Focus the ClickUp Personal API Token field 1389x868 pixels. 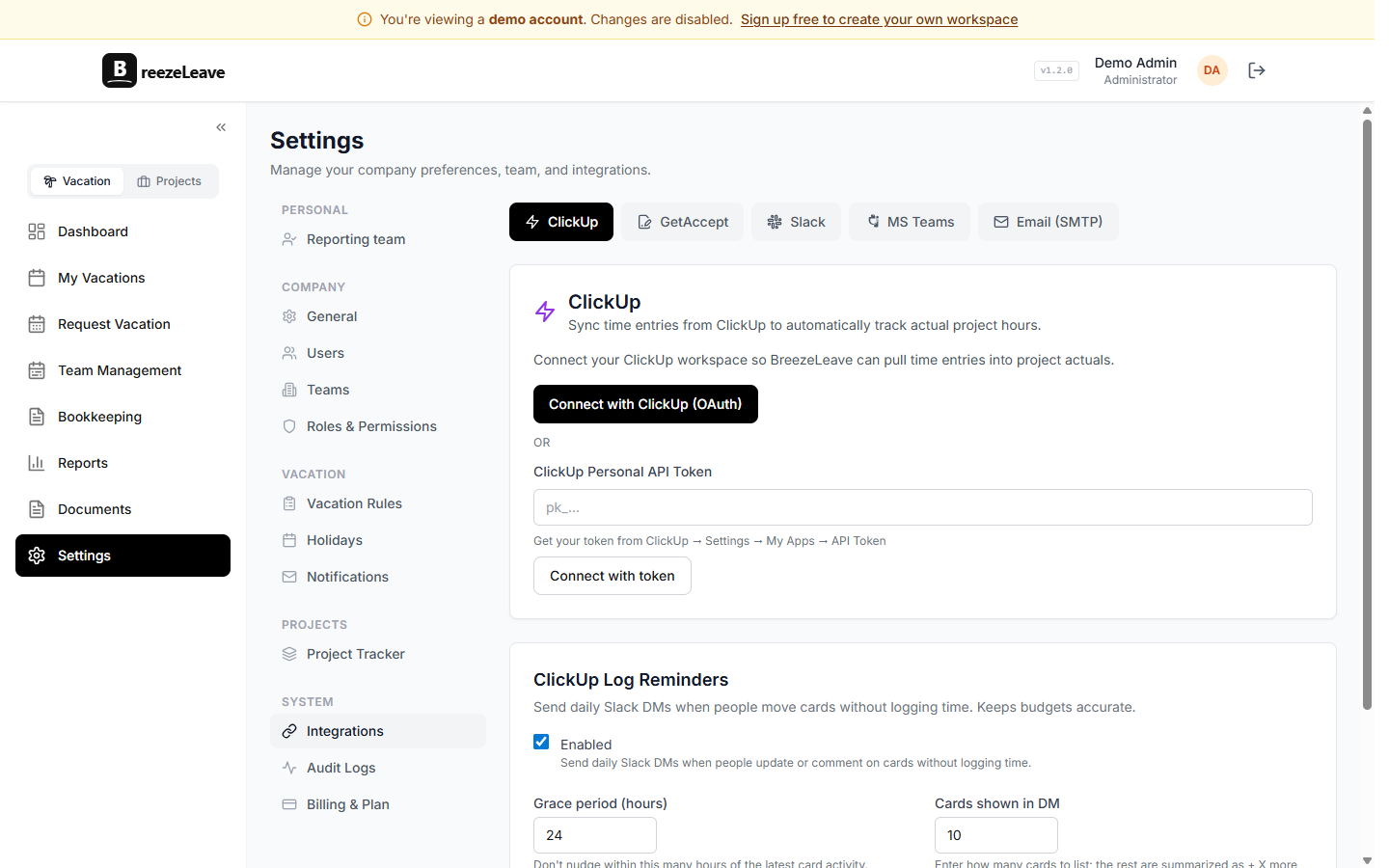(x=923, y=507)
